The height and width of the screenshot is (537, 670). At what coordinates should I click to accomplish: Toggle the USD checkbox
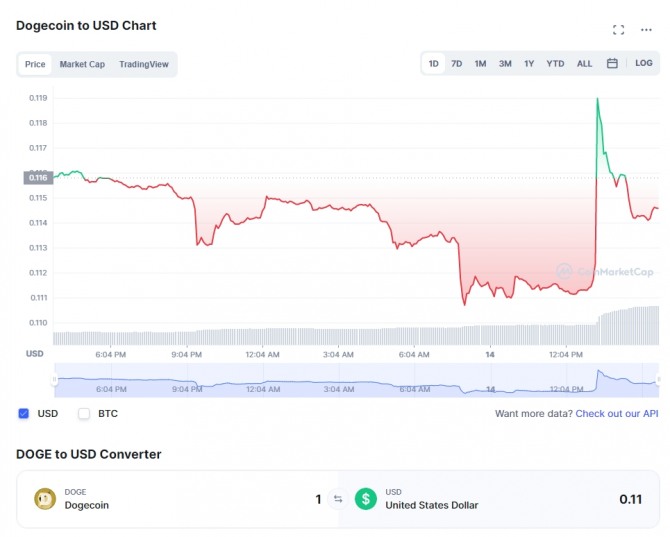24,414
